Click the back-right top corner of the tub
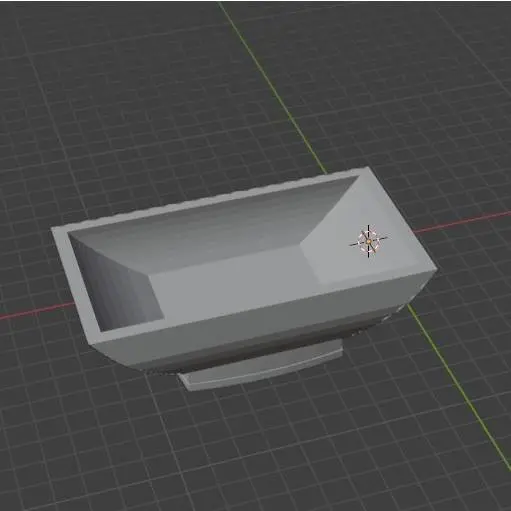This screenshot has height=511, width=511. [368, 169]
